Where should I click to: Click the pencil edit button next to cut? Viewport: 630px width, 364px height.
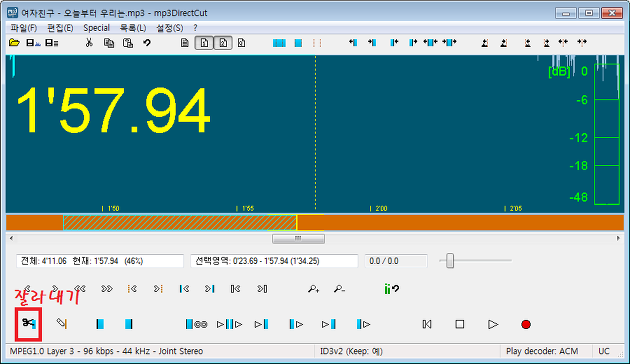click(61, 323)
